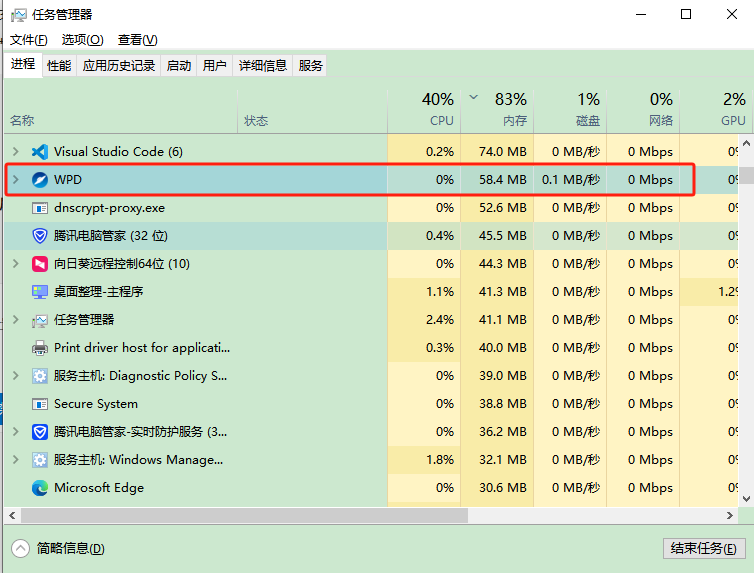Switch to the 详细信息 tab

click(x=263, y=65)
